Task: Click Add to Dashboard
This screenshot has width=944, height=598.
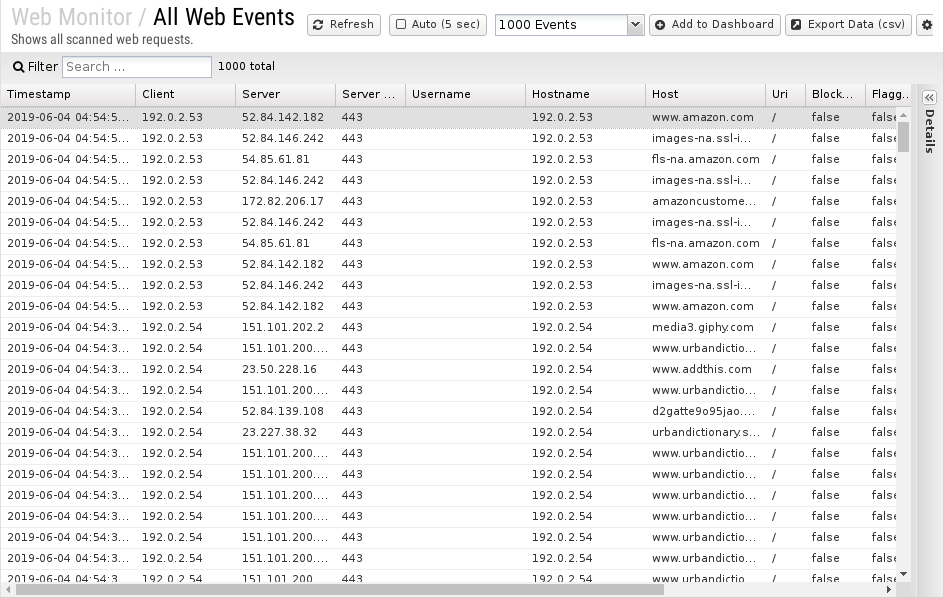Action: pos(715,25)
